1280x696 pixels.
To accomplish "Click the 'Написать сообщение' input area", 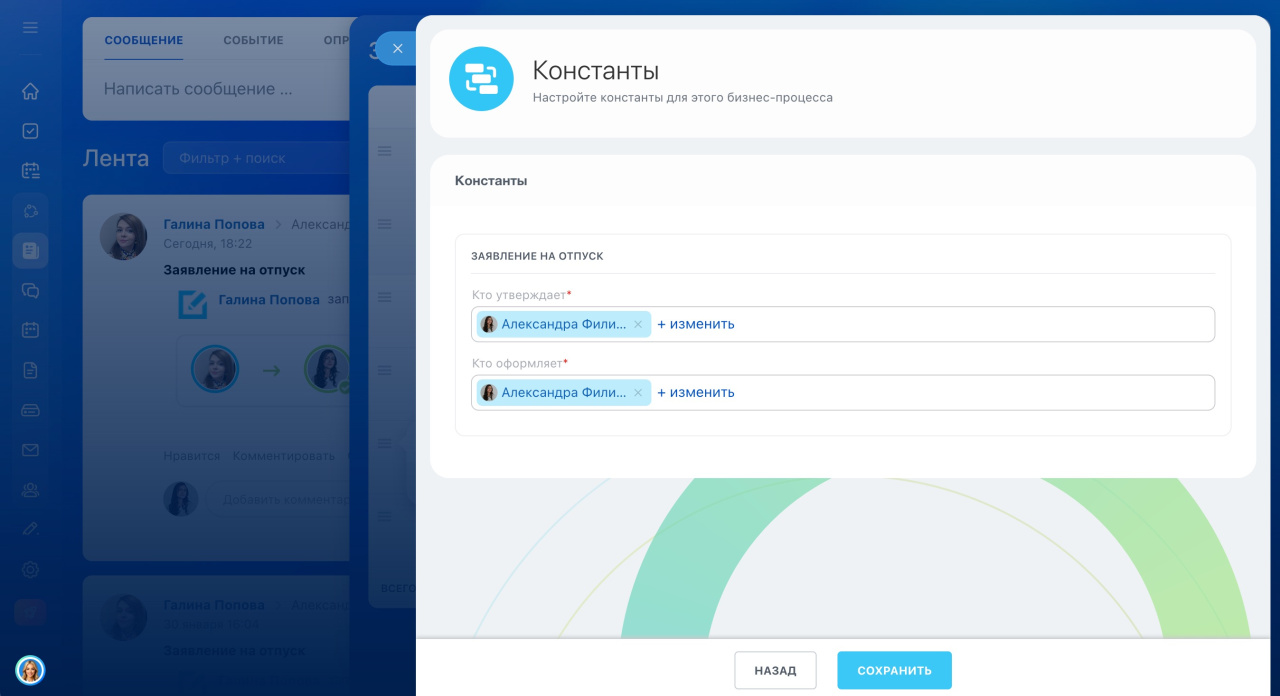I will 198,89.
